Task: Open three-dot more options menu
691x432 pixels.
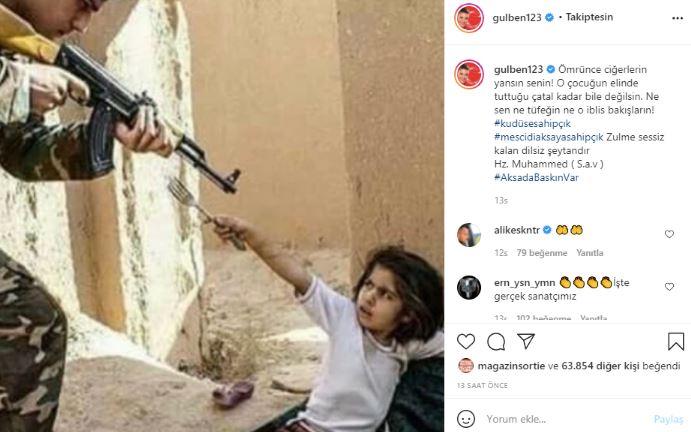Action: (677, 18)
